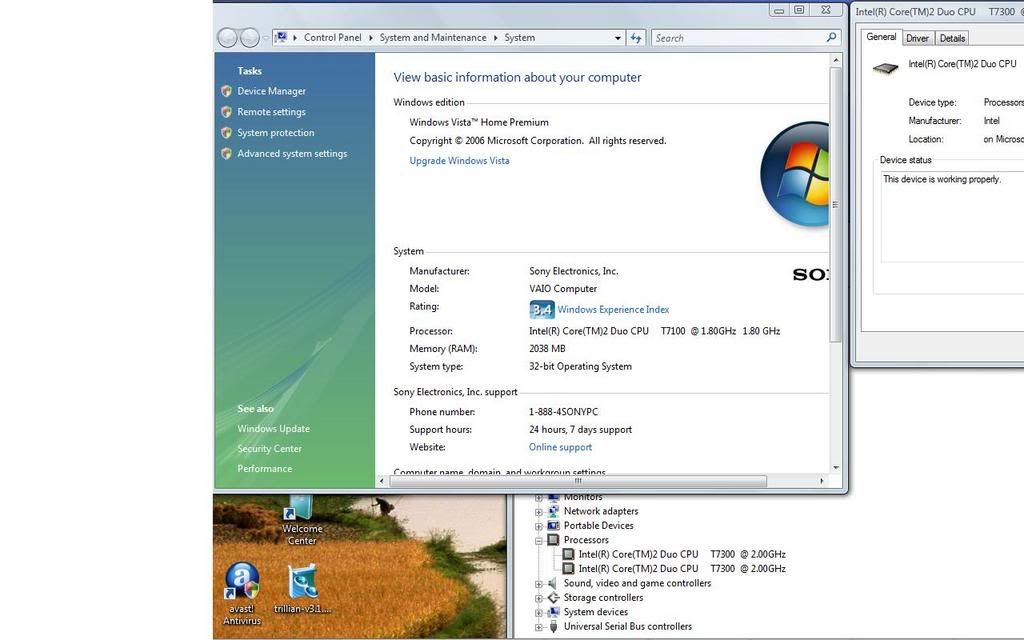Open the address bar history dropdown arrow
Screen dimensions: 1024x640
click(x=618, y=38)
